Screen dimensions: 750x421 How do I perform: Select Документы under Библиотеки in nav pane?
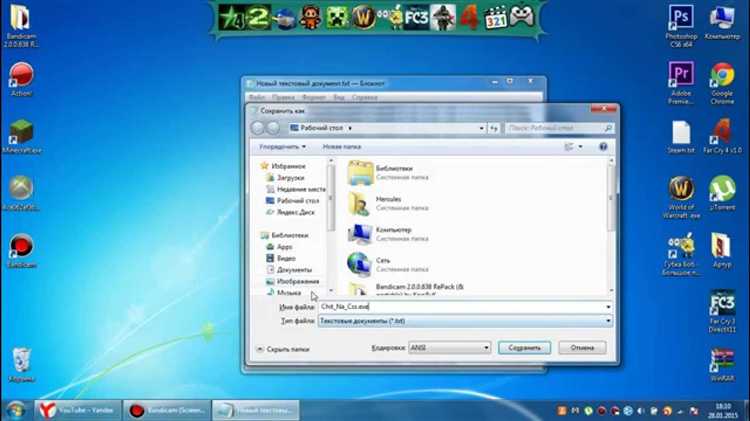(289, 270)
